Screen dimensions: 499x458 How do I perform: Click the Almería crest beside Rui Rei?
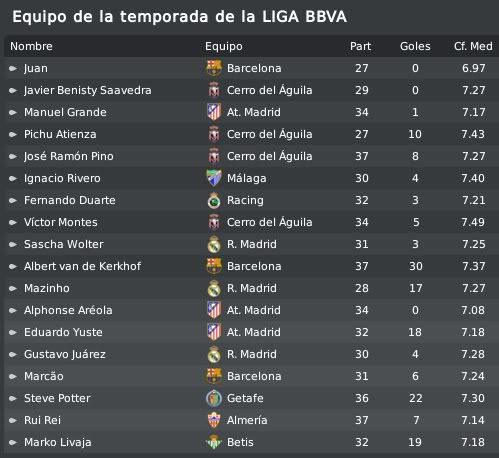click(214, 420)
